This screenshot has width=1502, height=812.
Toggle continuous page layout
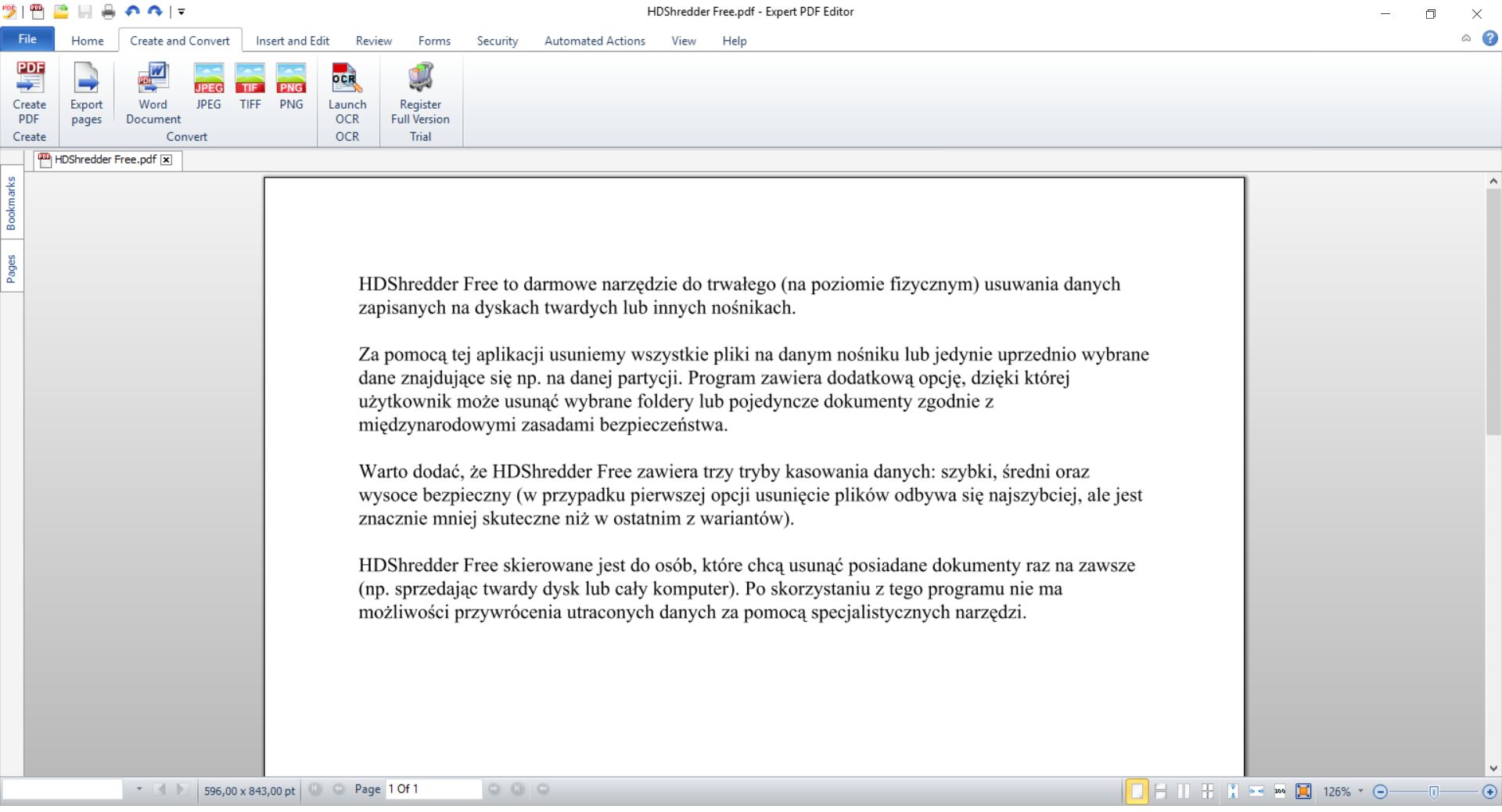[1160, 791]
